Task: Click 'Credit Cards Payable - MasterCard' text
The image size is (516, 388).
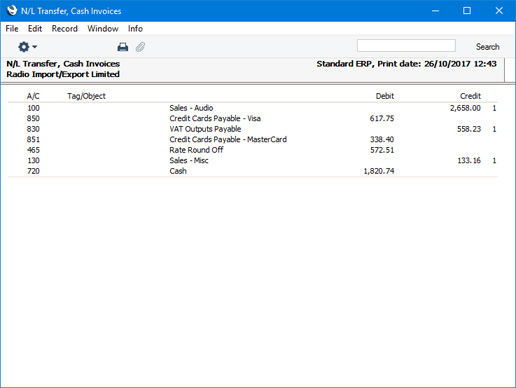Action: [228, 139]
